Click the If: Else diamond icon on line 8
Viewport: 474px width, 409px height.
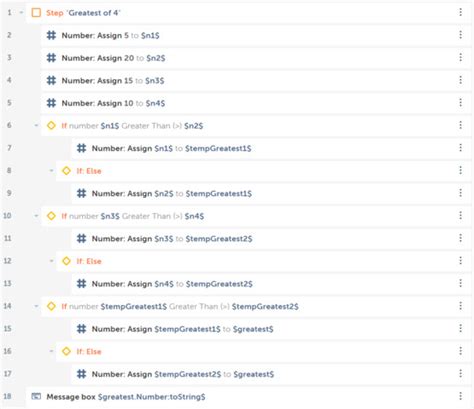point(66,171)
